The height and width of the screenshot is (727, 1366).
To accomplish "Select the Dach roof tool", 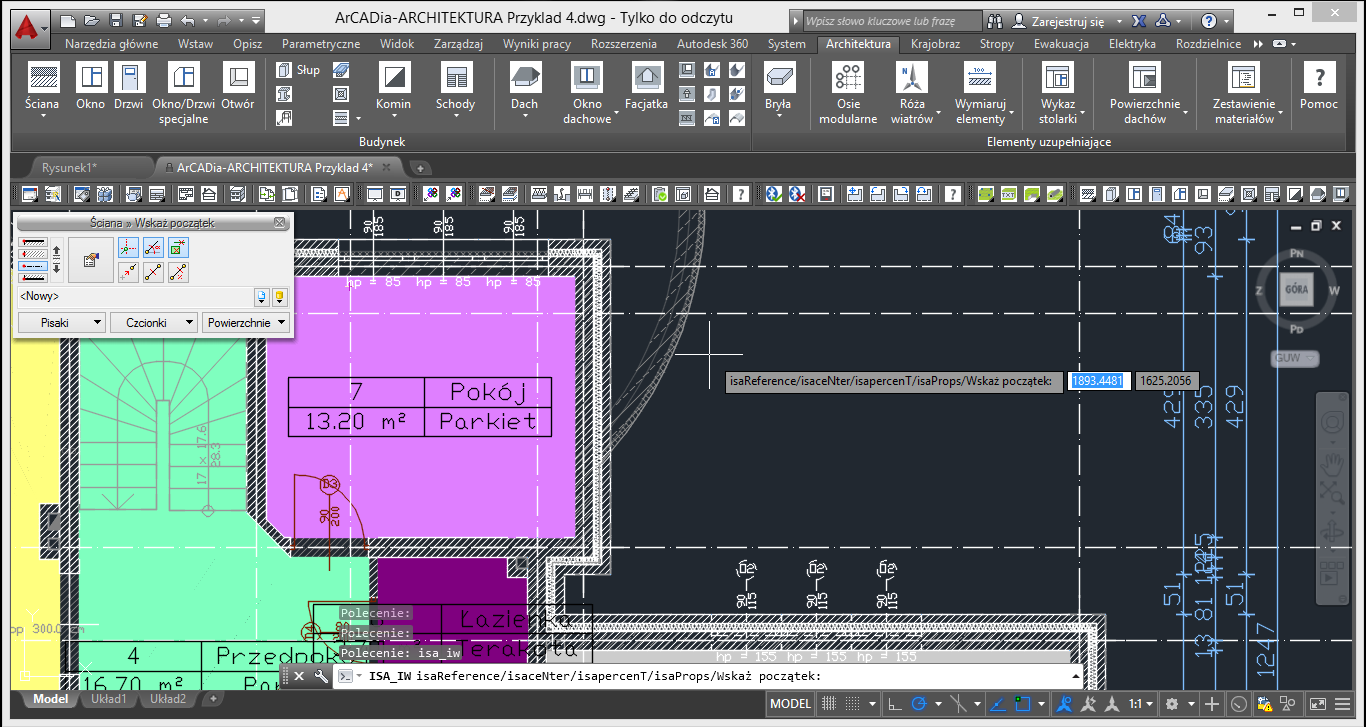I will (x=524, y=87).
